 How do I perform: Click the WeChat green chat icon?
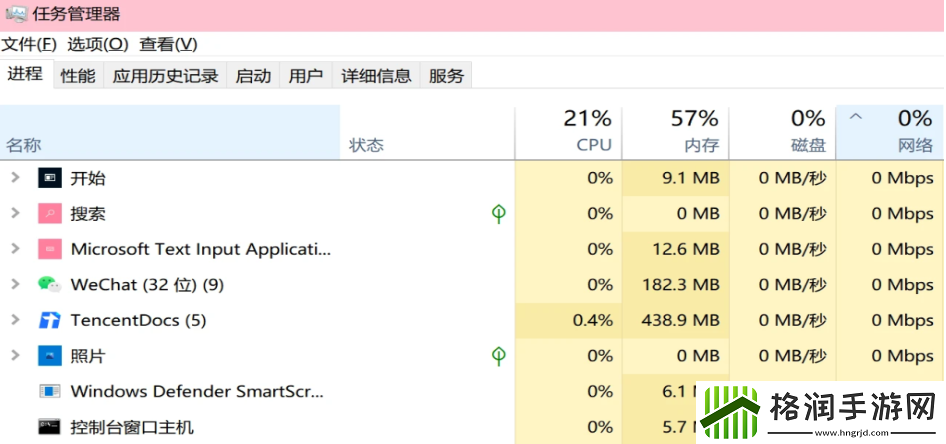point(49,285)
